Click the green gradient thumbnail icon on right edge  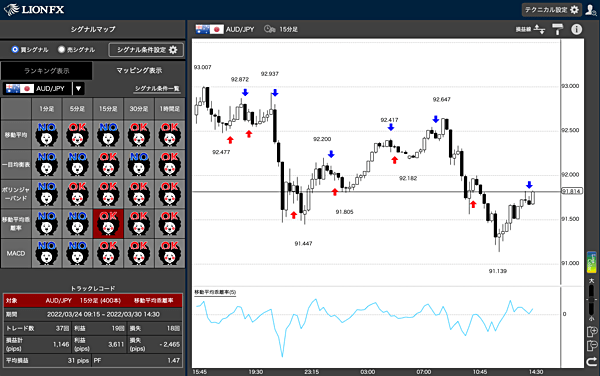tap(592, 262)
